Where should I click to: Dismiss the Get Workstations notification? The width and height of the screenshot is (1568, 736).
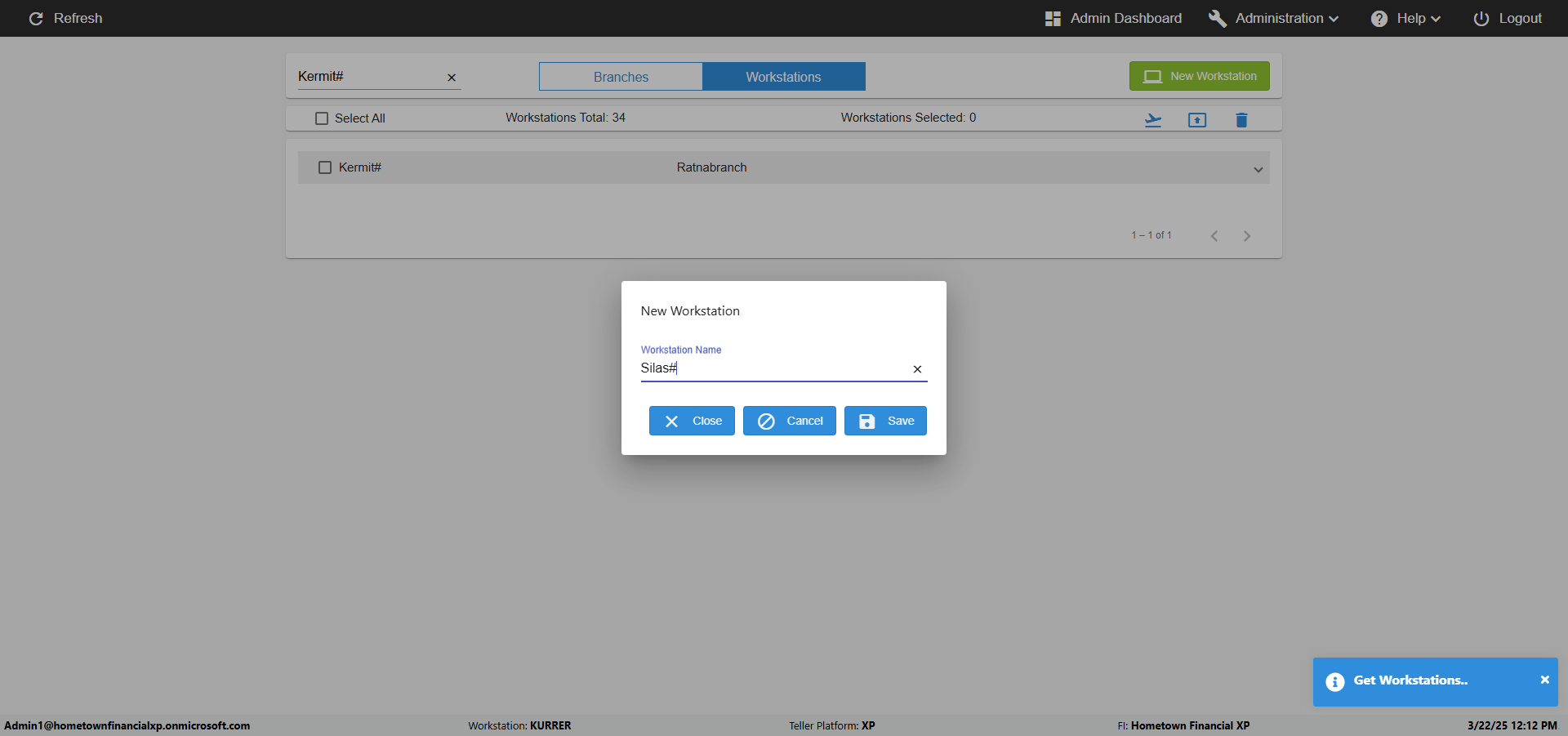point(1544,680)
